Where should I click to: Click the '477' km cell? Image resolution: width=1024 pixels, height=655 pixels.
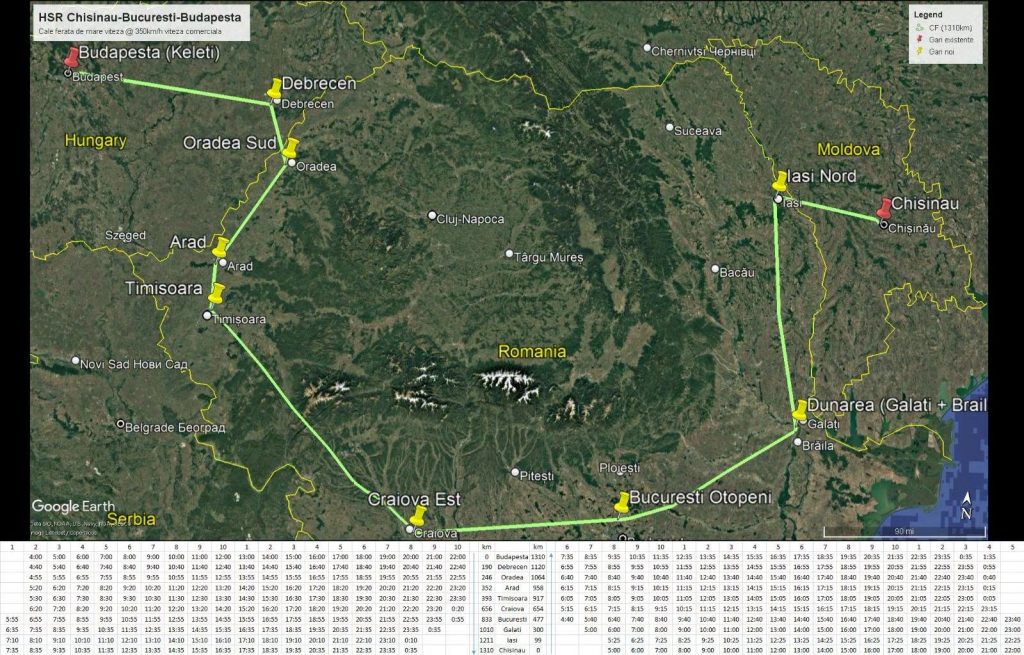pos(538,619)
